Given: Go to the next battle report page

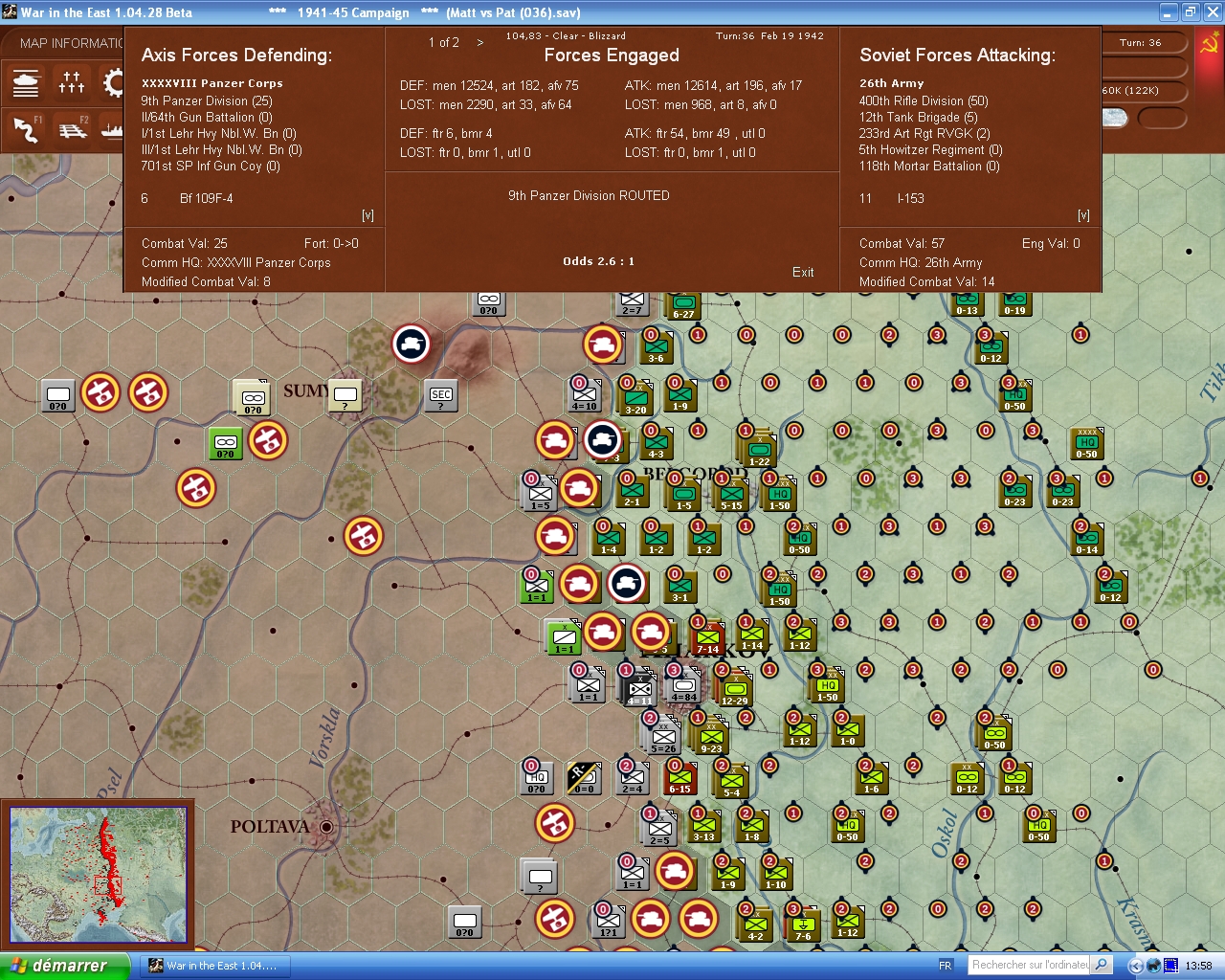Looking at the screenshot, I should [480, 42].
